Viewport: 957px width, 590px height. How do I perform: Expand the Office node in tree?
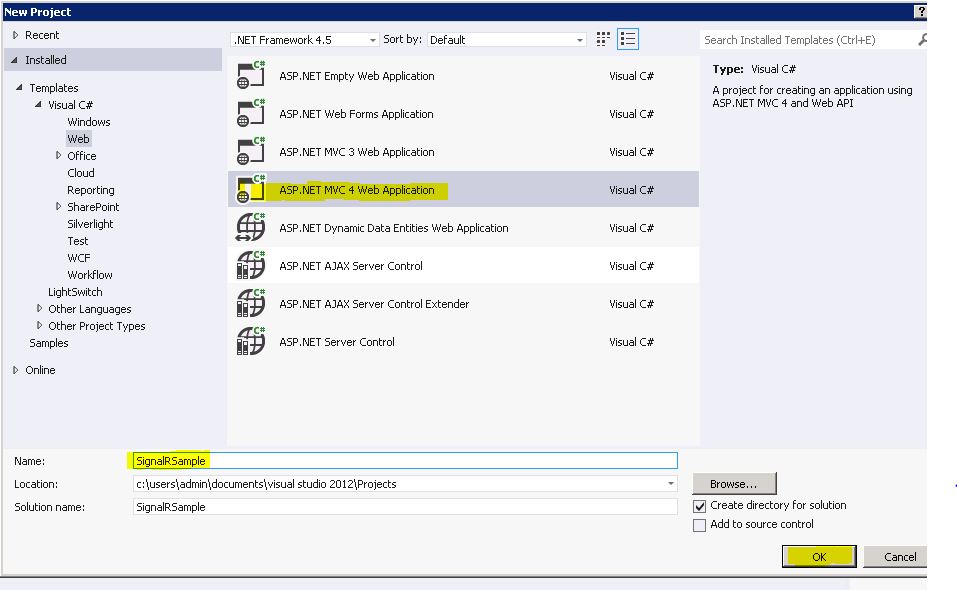[x=59, y=156]
